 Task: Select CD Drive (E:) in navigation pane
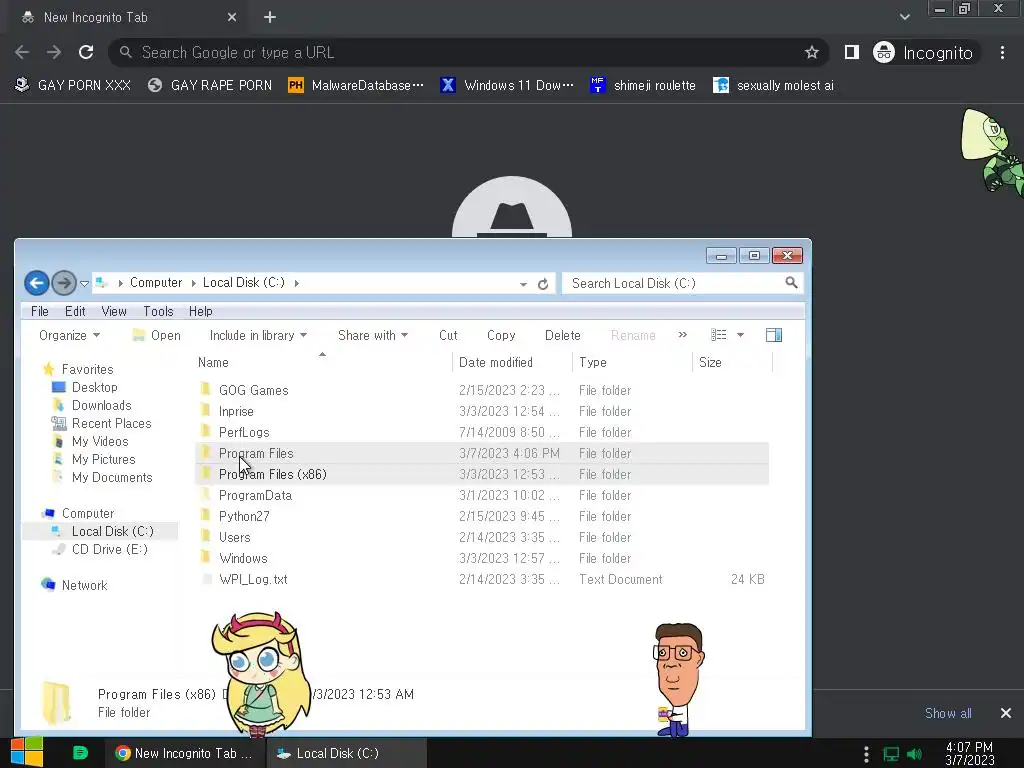point(109,549)
